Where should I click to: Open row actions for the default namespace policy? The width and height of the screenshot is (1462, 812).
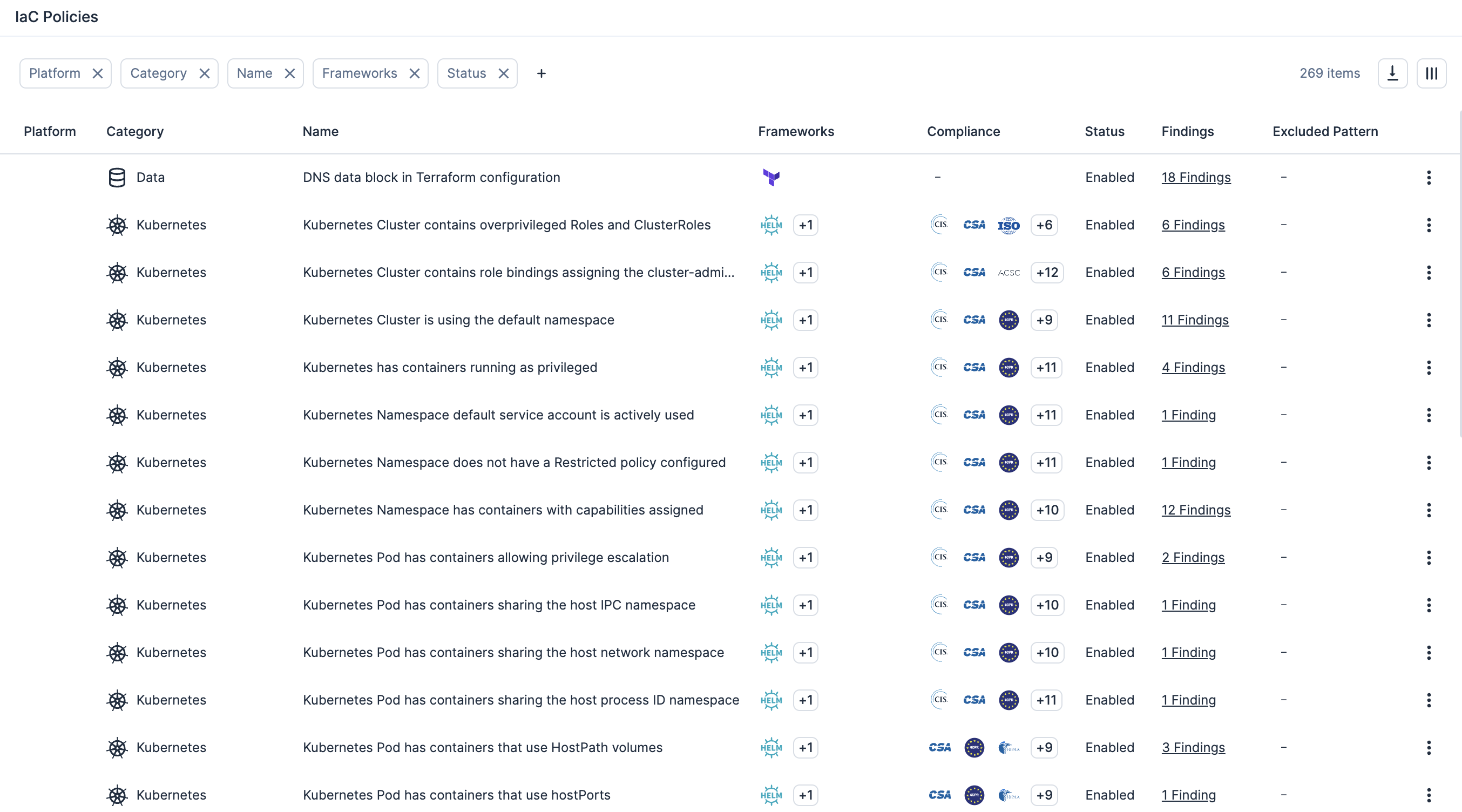click(1429, 320)
